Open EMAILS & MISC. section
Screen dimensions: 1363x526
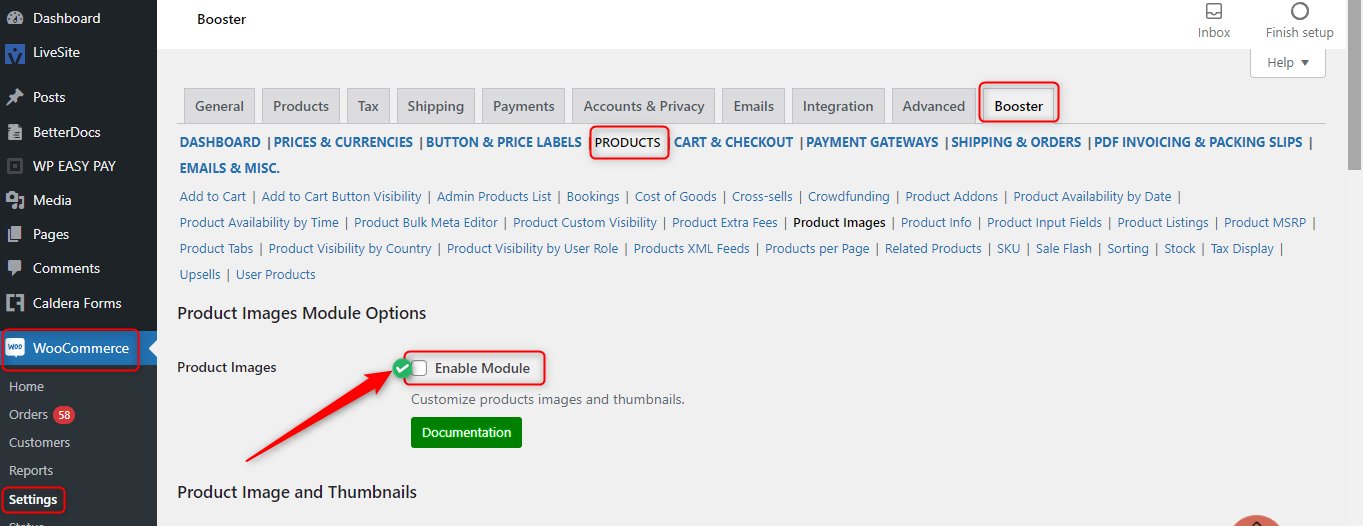[x=230, y=168]
